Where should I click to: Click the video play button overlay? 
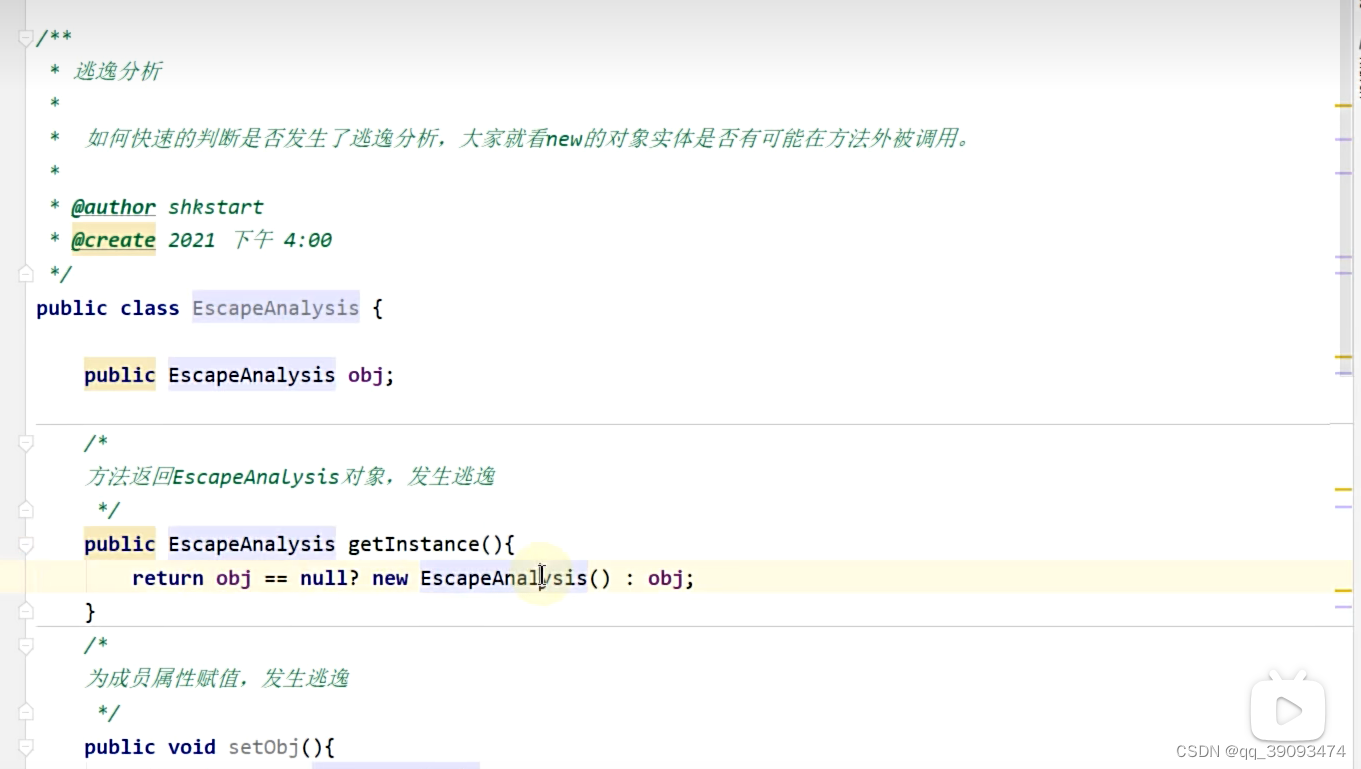point(1288,710)
